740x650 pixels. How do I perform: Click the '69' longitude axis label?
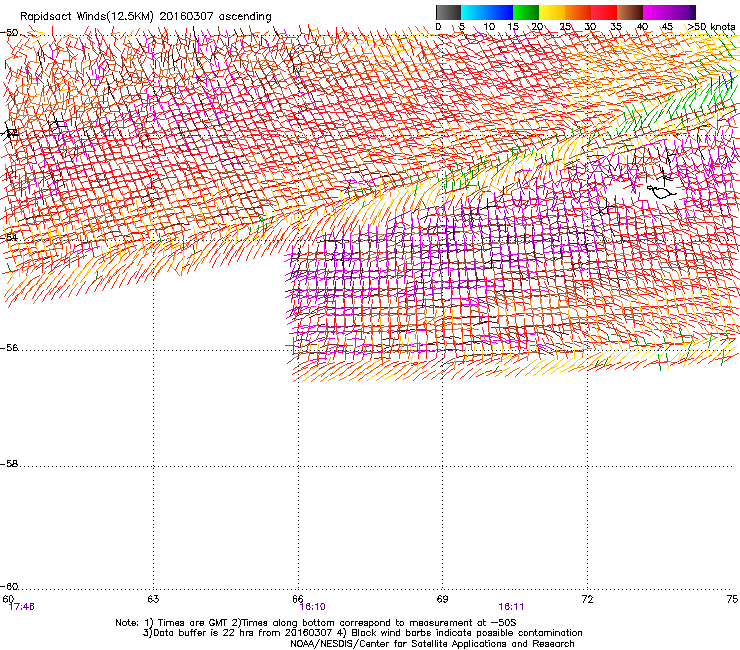pos(442,599)
